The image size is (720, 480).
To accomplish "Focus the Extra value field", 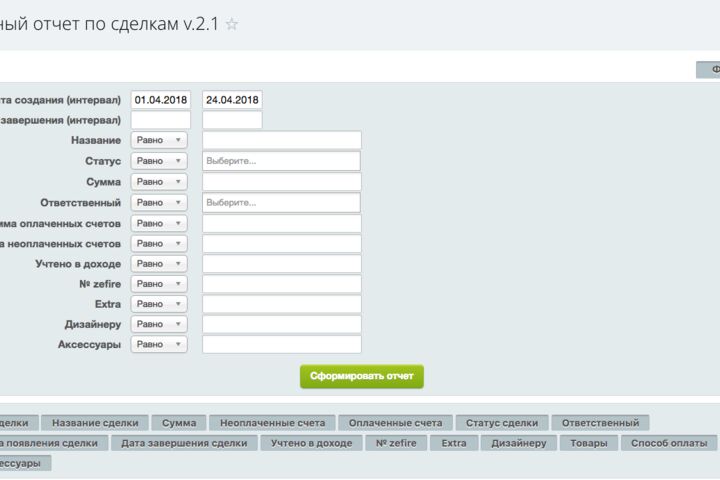I will [x=281, y=304].
